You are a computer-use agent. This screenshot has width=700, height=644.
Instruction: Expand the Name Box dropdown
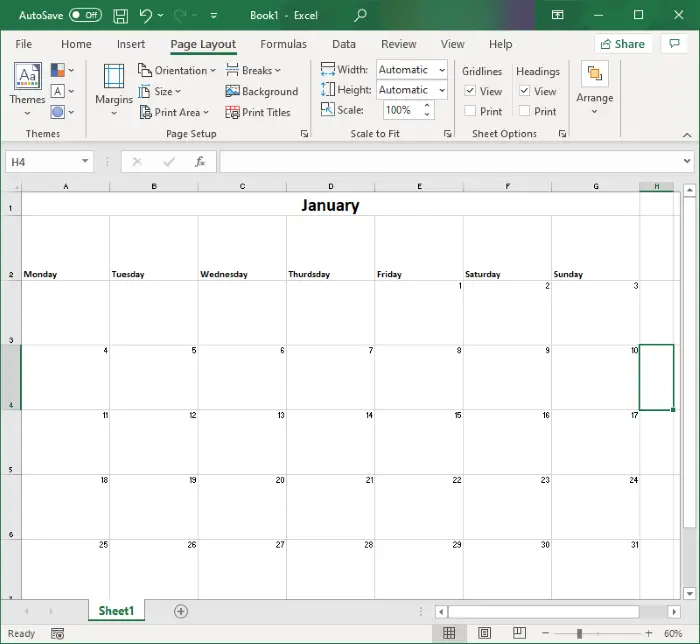click(85, 161)
